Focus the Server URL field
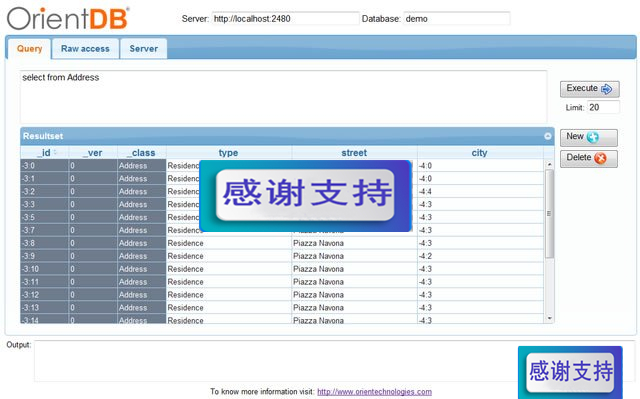The height and width of the screenshot is (399, 640). [x=285, y=19]
